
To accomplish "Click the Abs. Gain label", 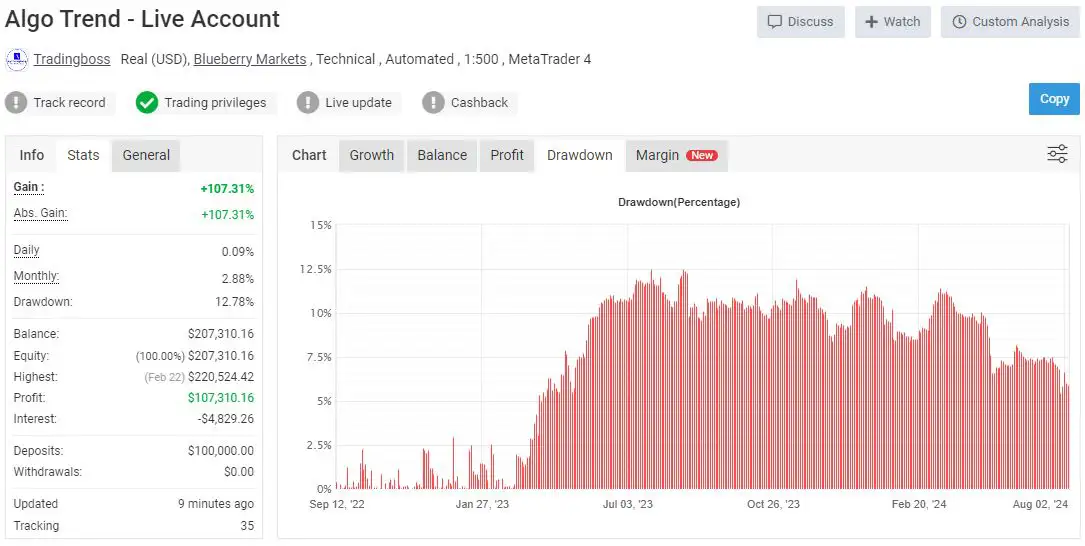I will click(x=40, y=213).
